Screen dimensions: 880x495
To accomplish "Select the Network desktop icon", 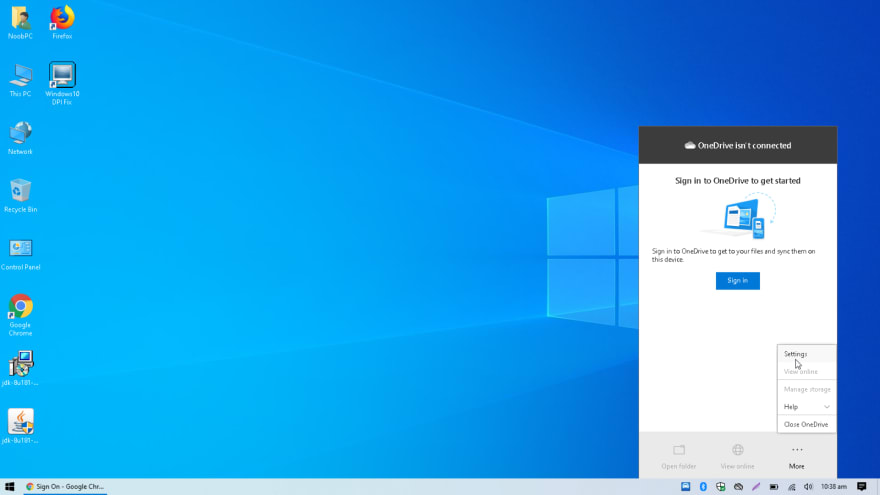I will pyautogui.click(x=20, y=138).
